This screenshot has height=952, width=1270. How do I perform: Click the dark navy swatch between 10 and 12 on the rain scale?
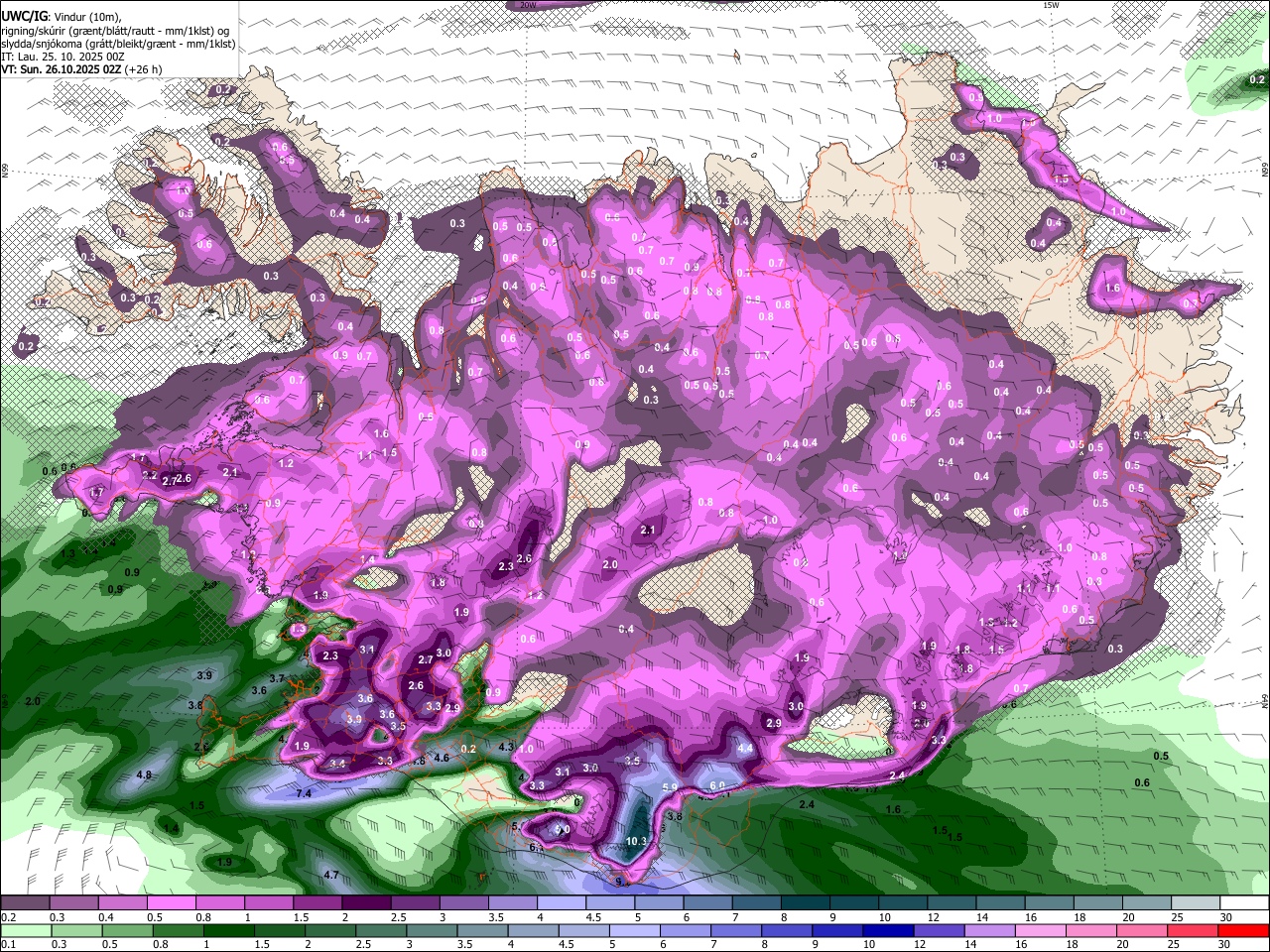pos(887,930)
